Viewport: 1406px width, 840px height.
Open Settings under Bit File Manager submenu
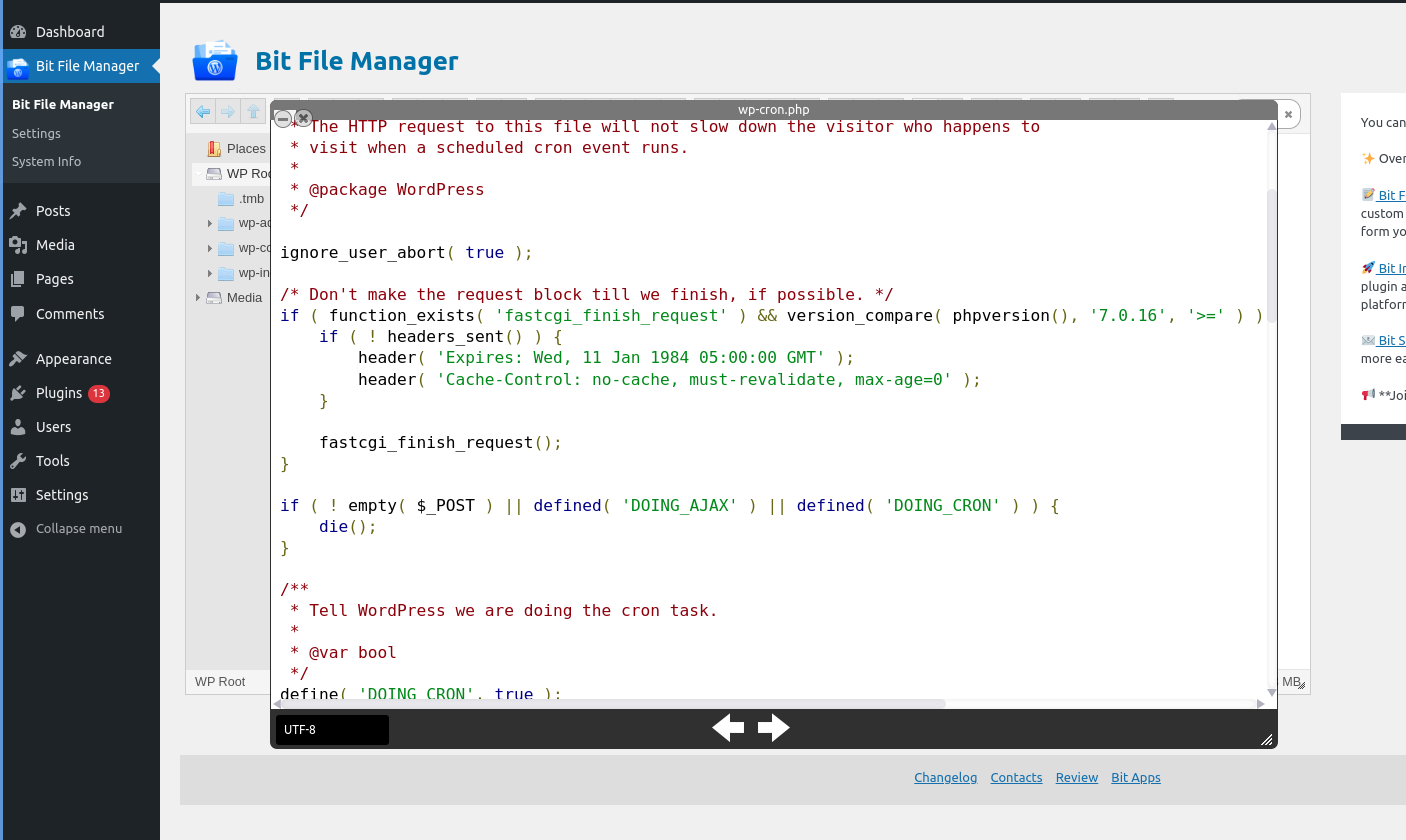(x=36, y=133)
